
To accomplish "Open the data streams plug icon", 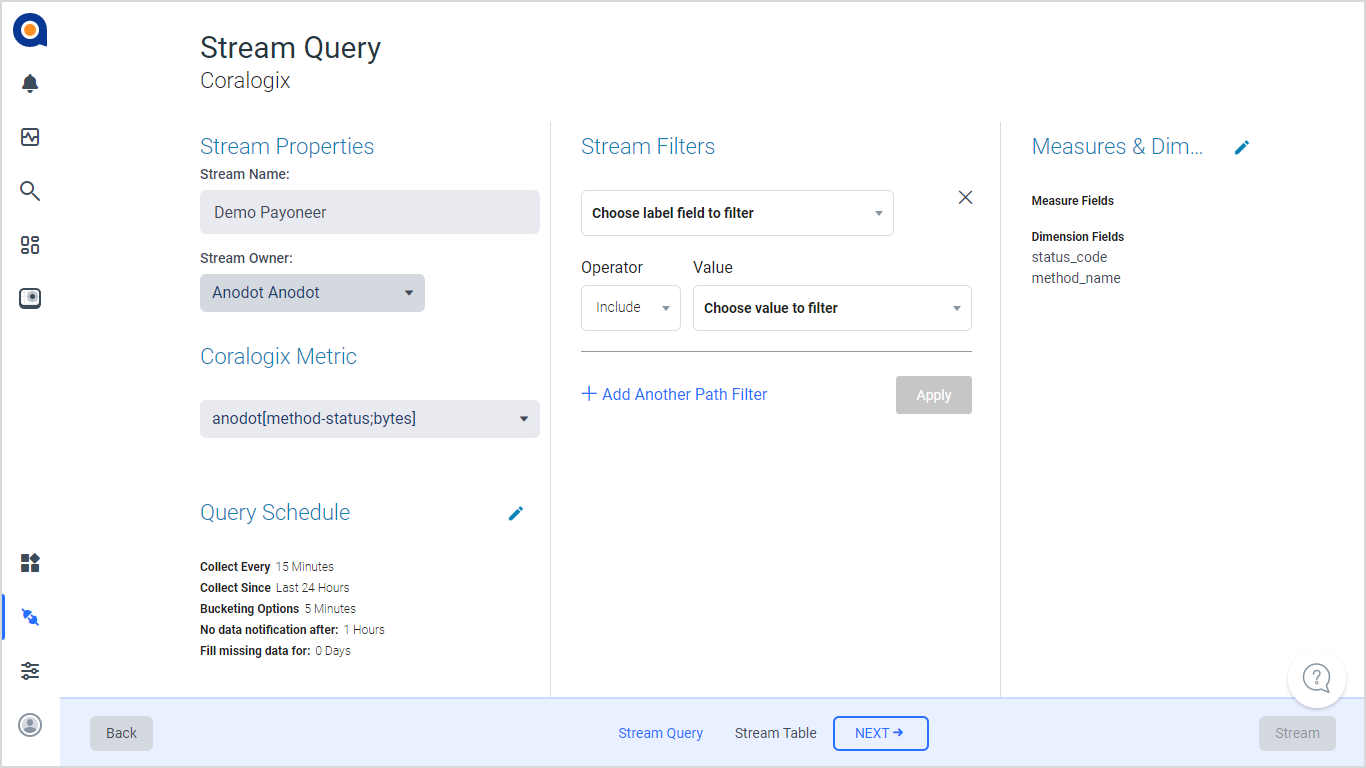I will click(30, 617).
